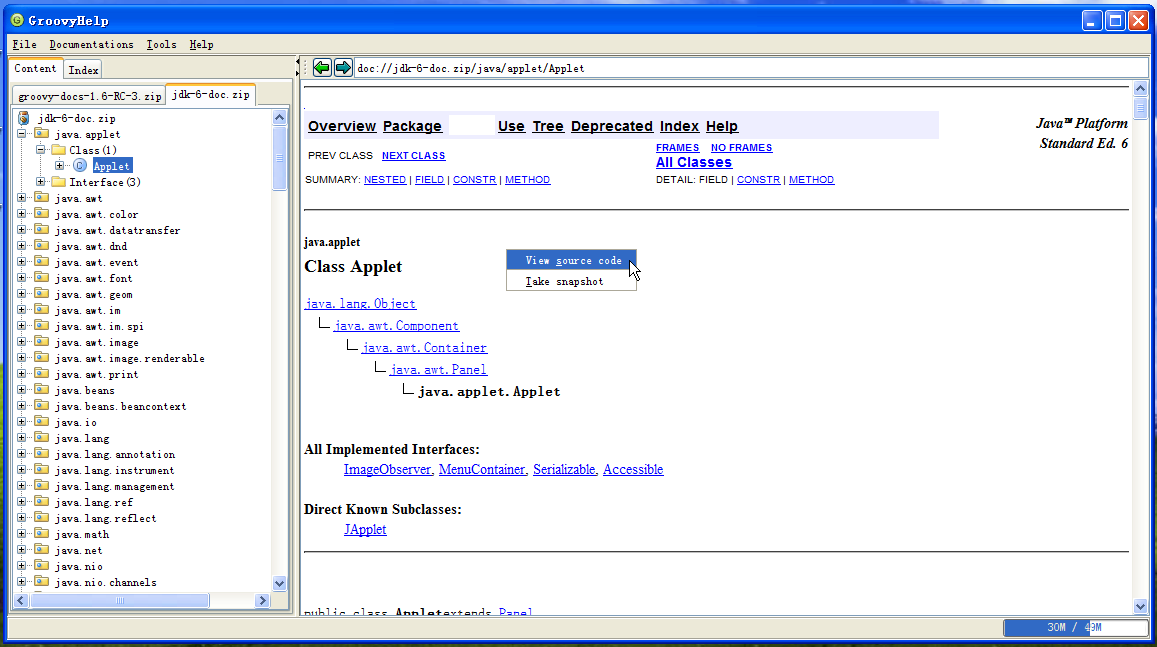The image size is (1157, 647).
Task: Expand the java.net package node
Action: (x=21, y=550)
